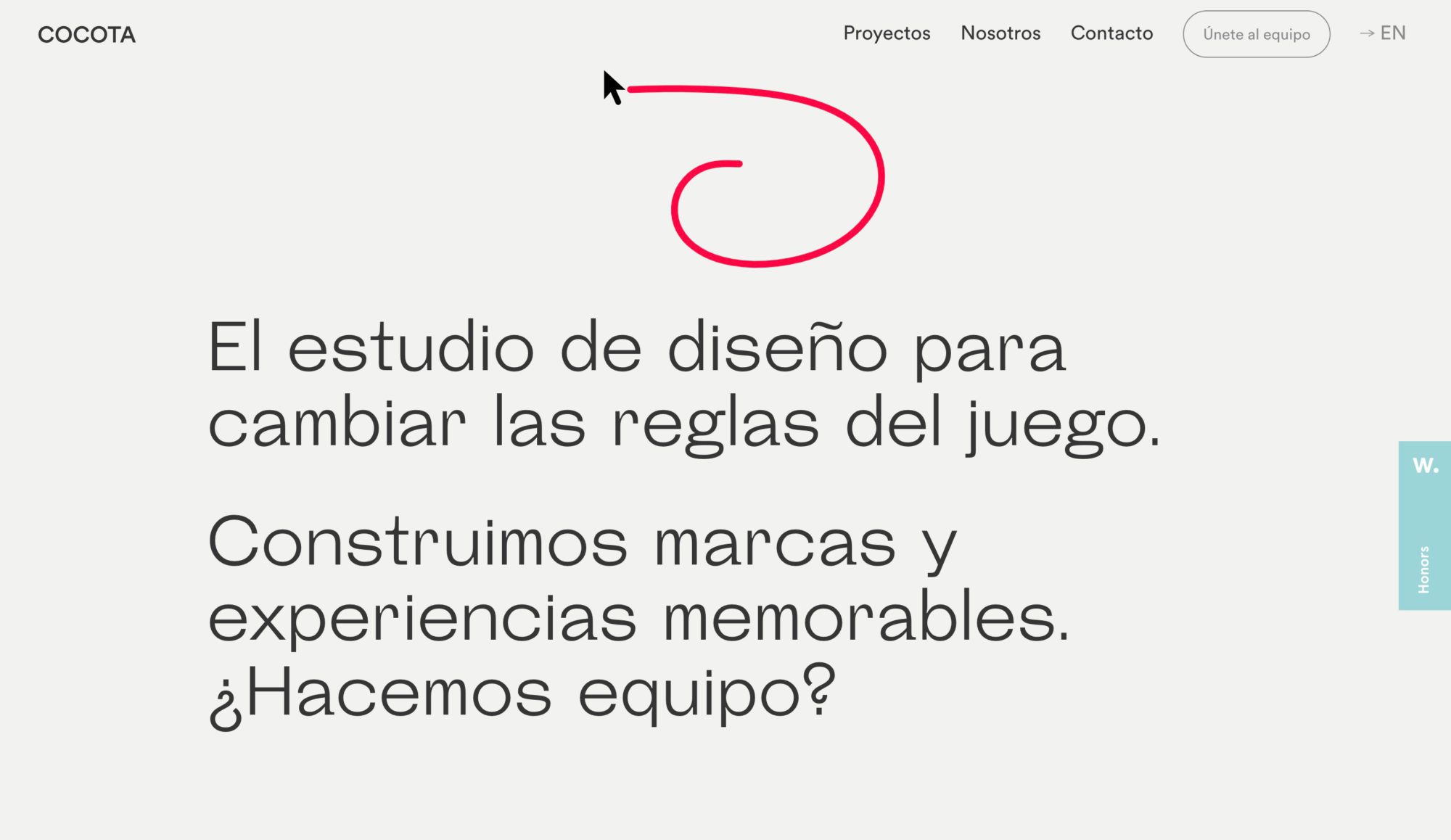1451x840 pixels.
Task: Click the Únete al equipo button
Action: pyautogui.click(x=1257, y=33)
